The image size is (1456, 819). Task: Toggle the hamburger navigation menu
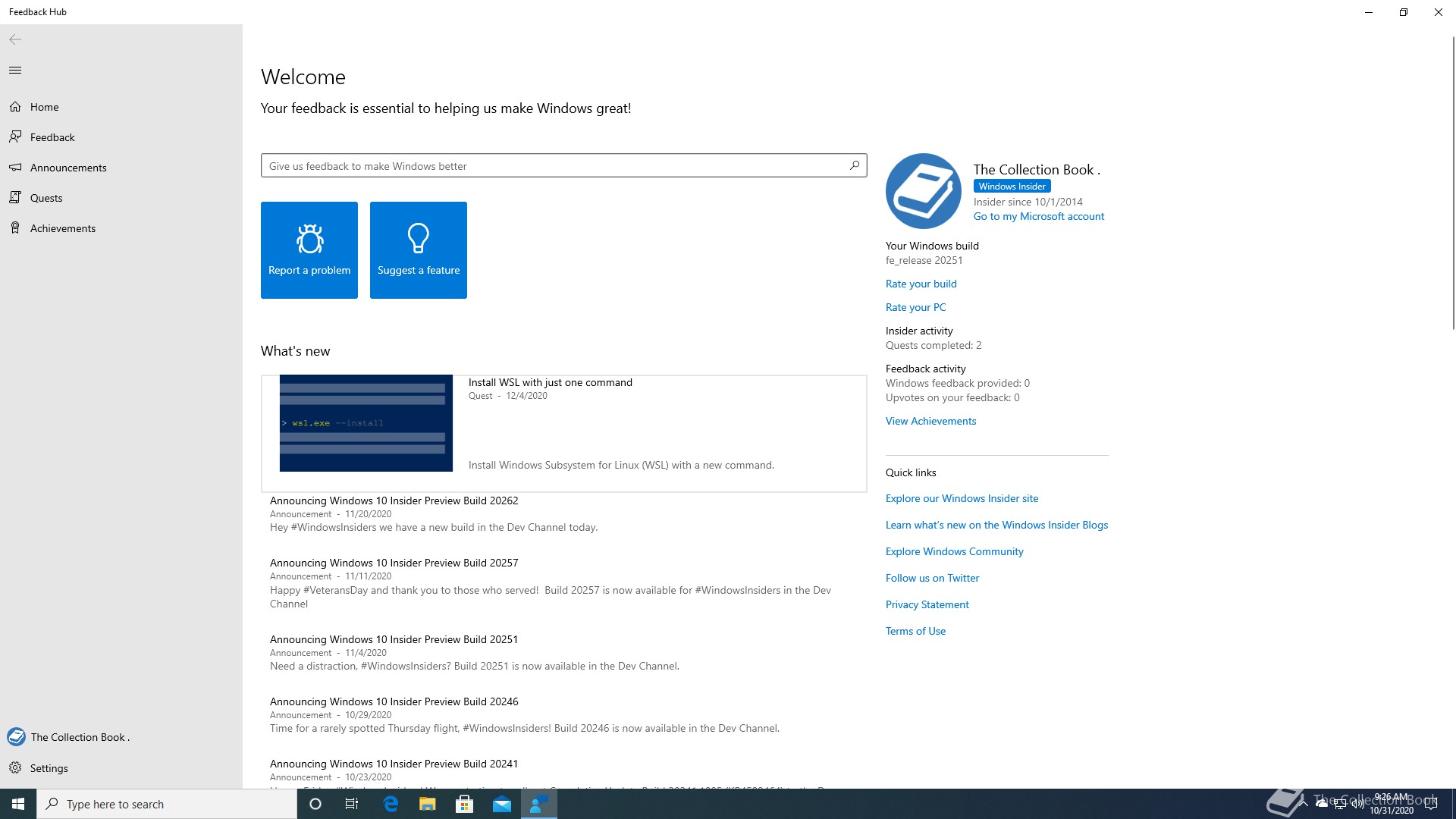[15, 71]
